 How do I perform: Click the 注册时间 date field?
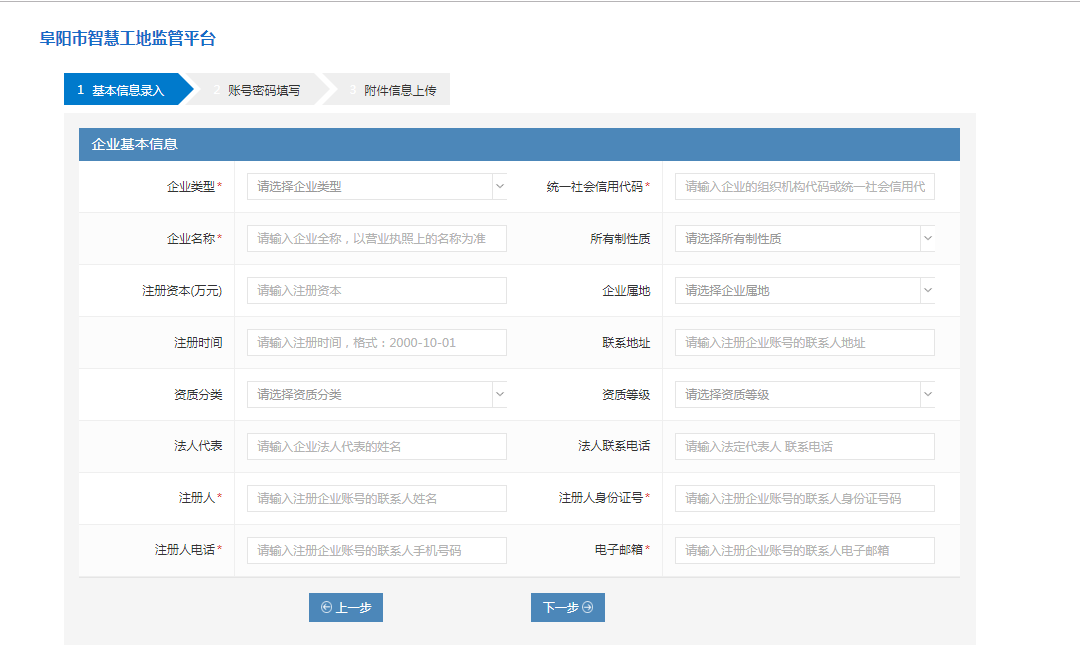point(376,343)
